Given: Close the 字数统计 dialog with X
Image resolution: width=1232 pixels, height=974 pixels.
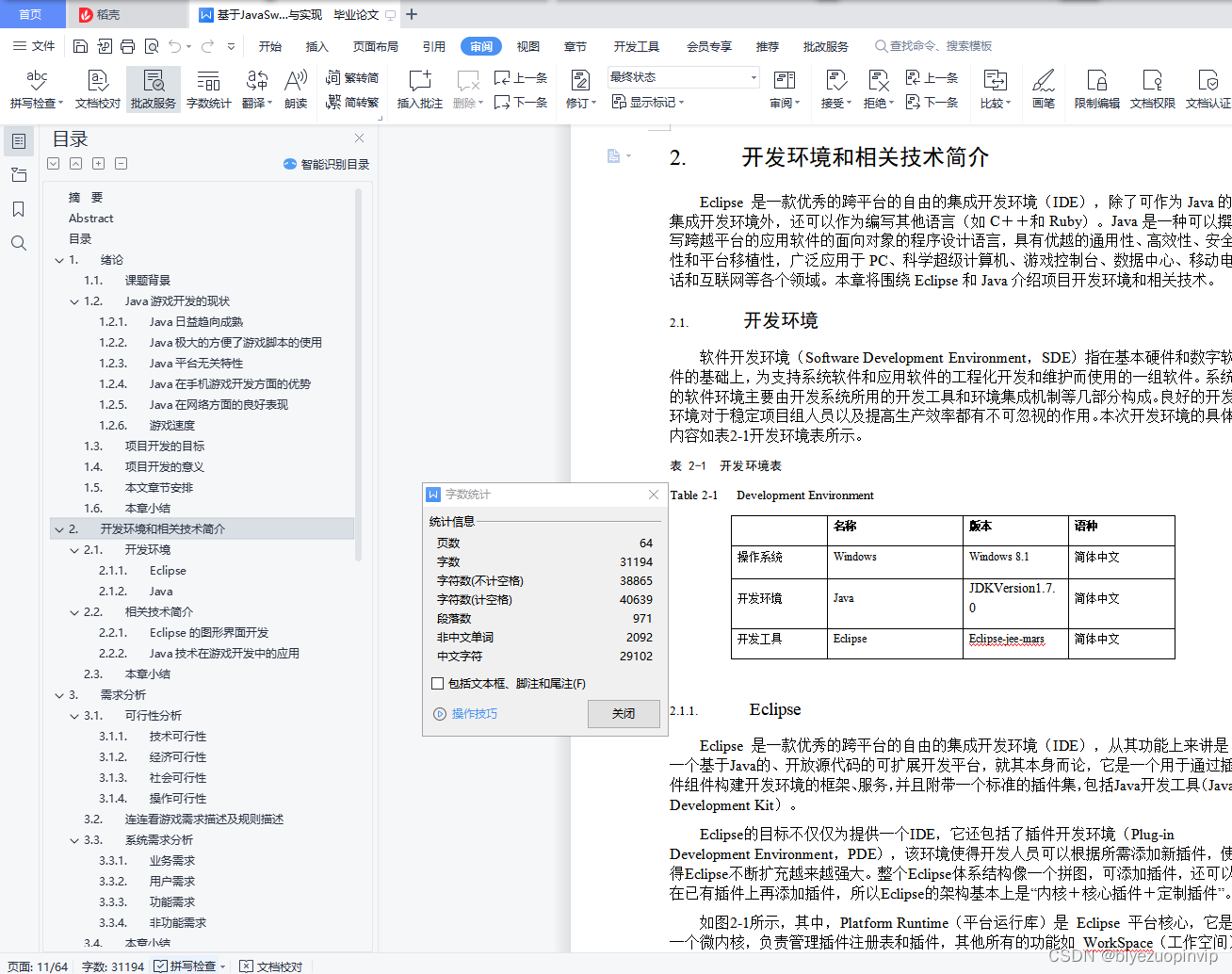Looking at the screenshot, I should (653, 495).
